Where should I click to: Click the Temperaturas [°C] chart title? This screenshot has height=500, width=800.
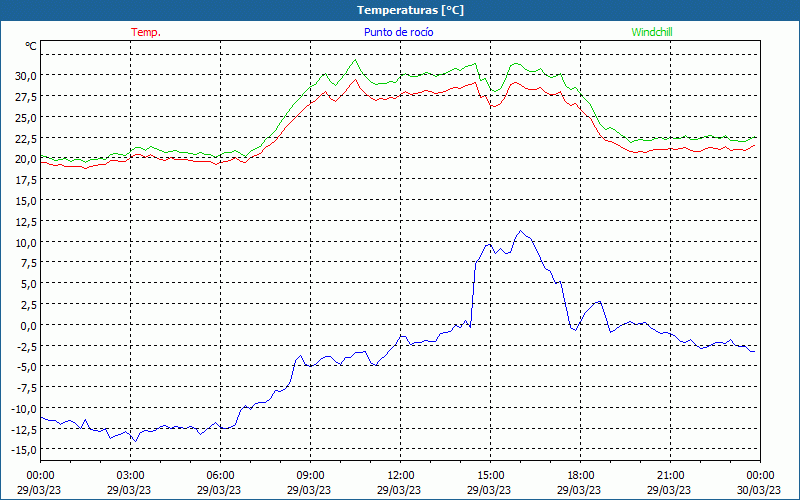pos(410,10)
